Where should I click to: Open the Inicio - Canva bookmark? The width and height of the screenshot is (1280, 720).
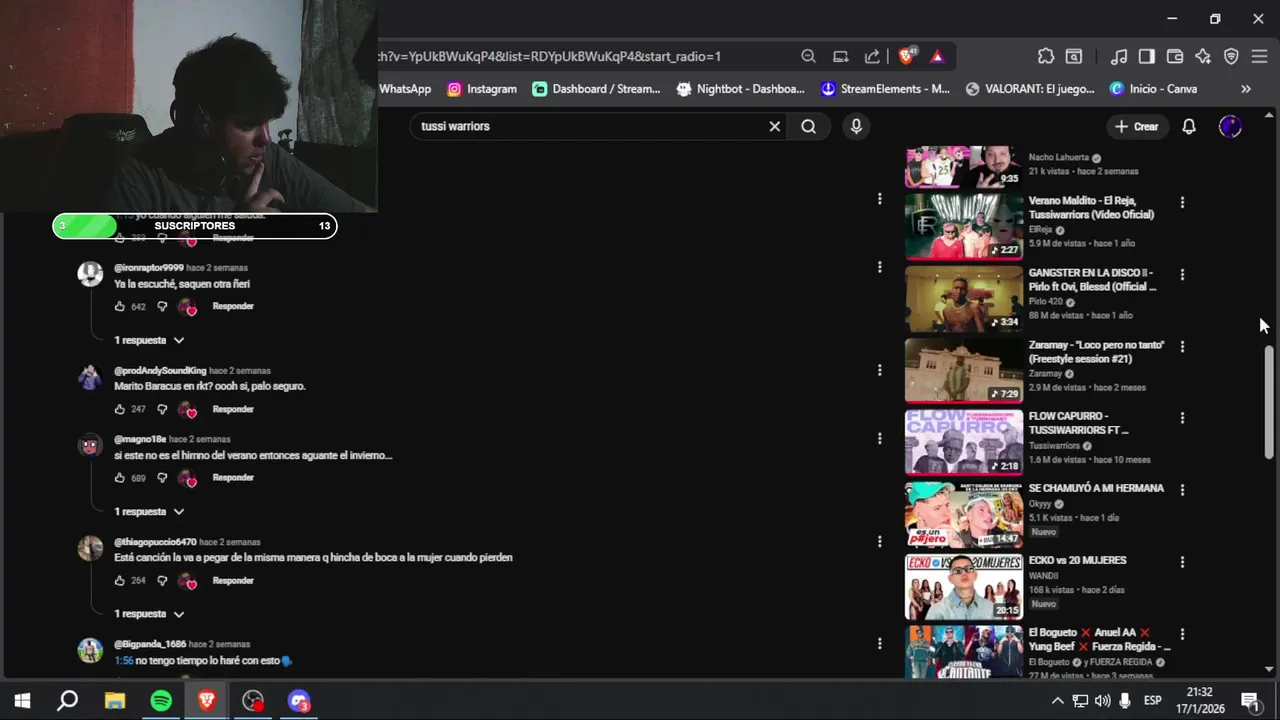tap(1153, 89)
